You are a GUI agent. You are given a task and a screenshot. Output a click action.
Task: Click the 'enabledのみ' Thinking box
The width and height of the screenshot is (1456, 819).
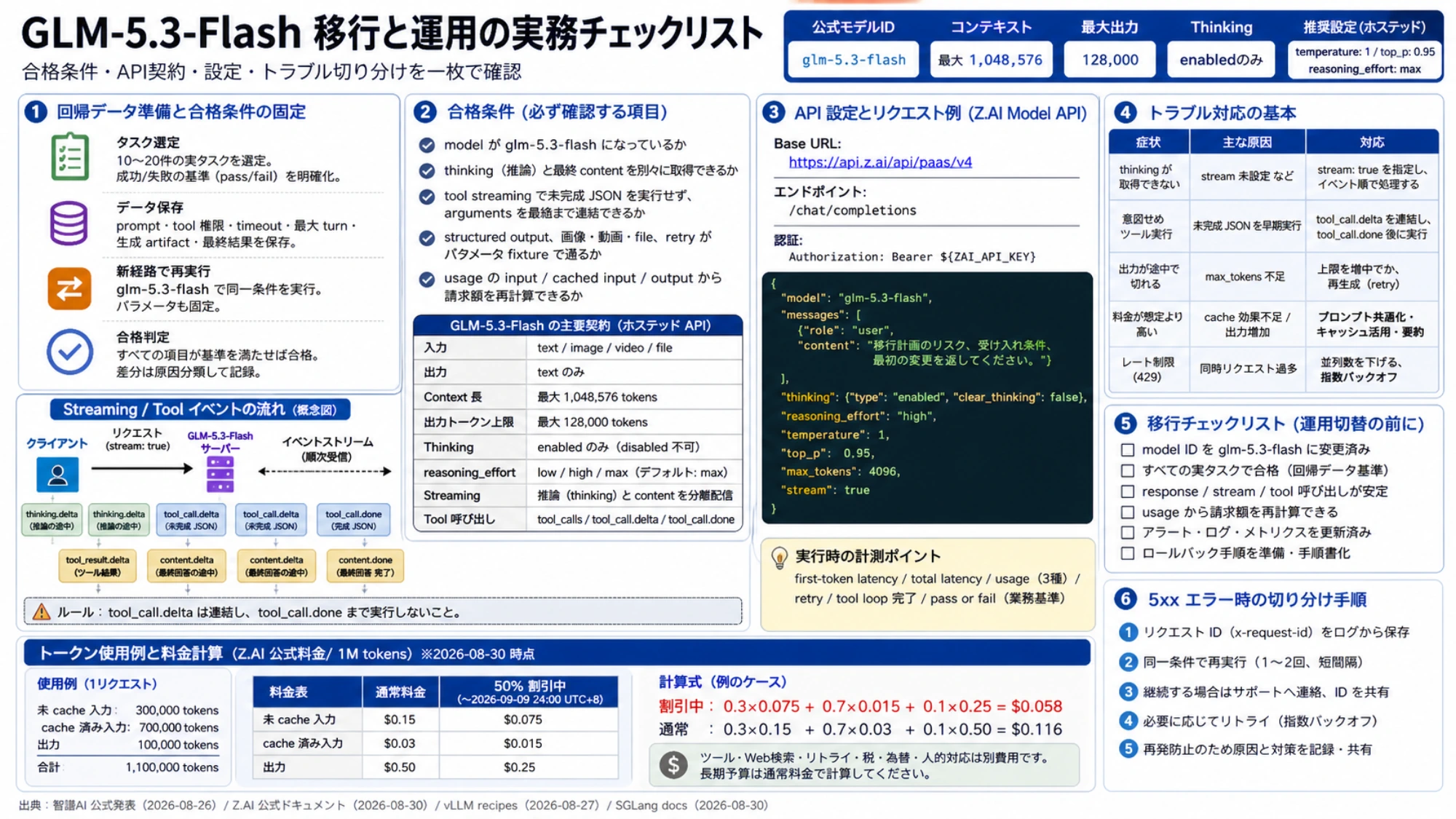pos(1221,60)
